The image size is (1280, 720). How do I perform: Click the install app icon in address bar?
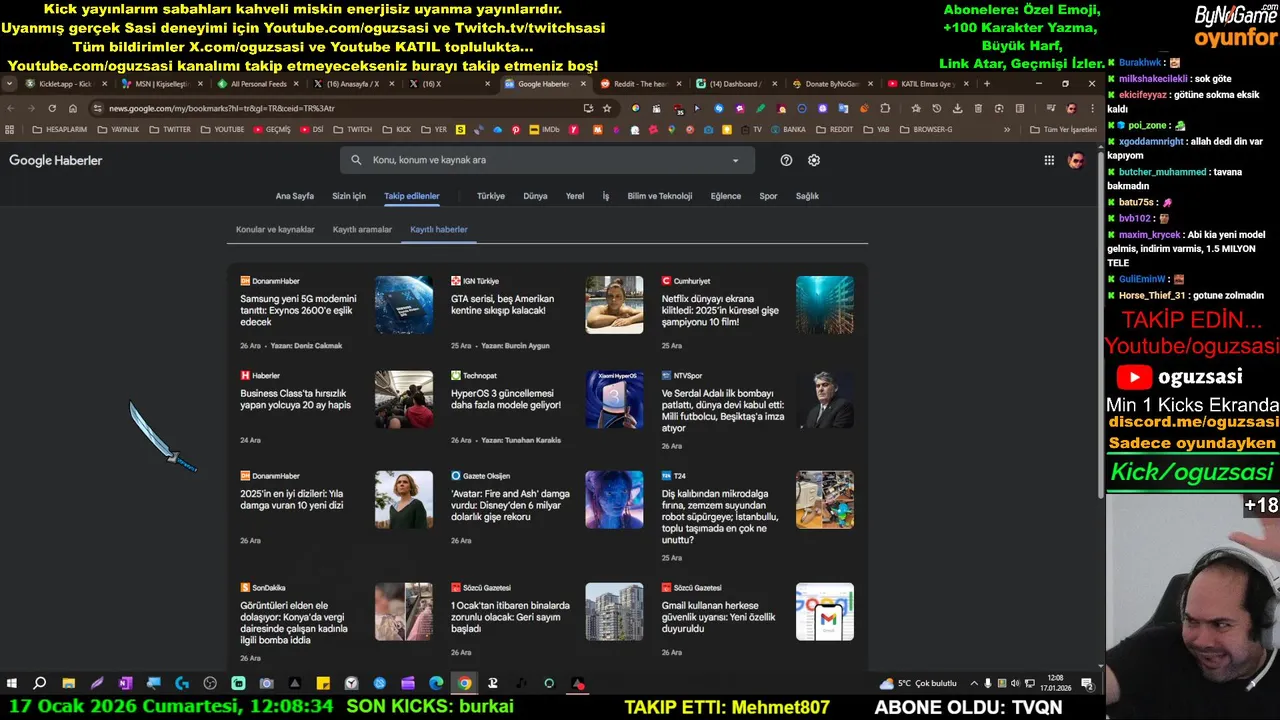pos(588,108)
